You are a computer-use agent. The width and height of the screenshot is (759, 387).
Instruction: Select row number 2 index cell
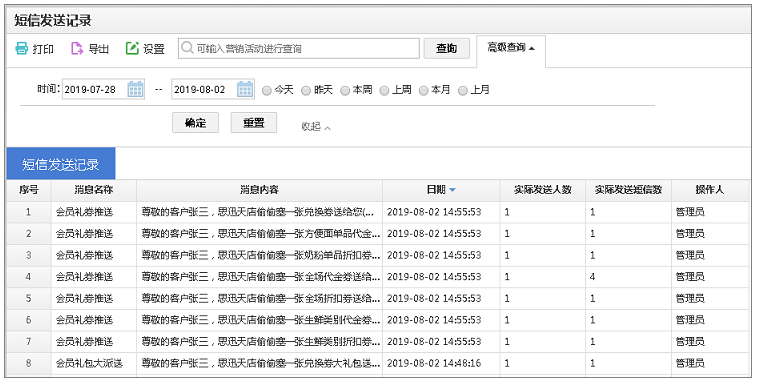(29, 234)
